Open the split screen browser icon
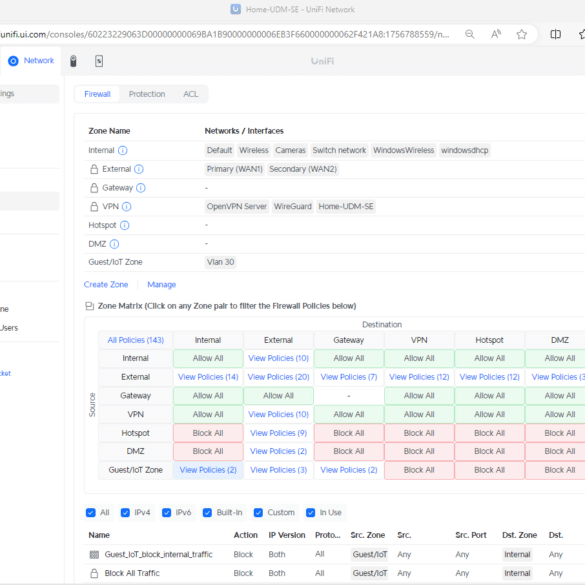 [x=556, y=34]
